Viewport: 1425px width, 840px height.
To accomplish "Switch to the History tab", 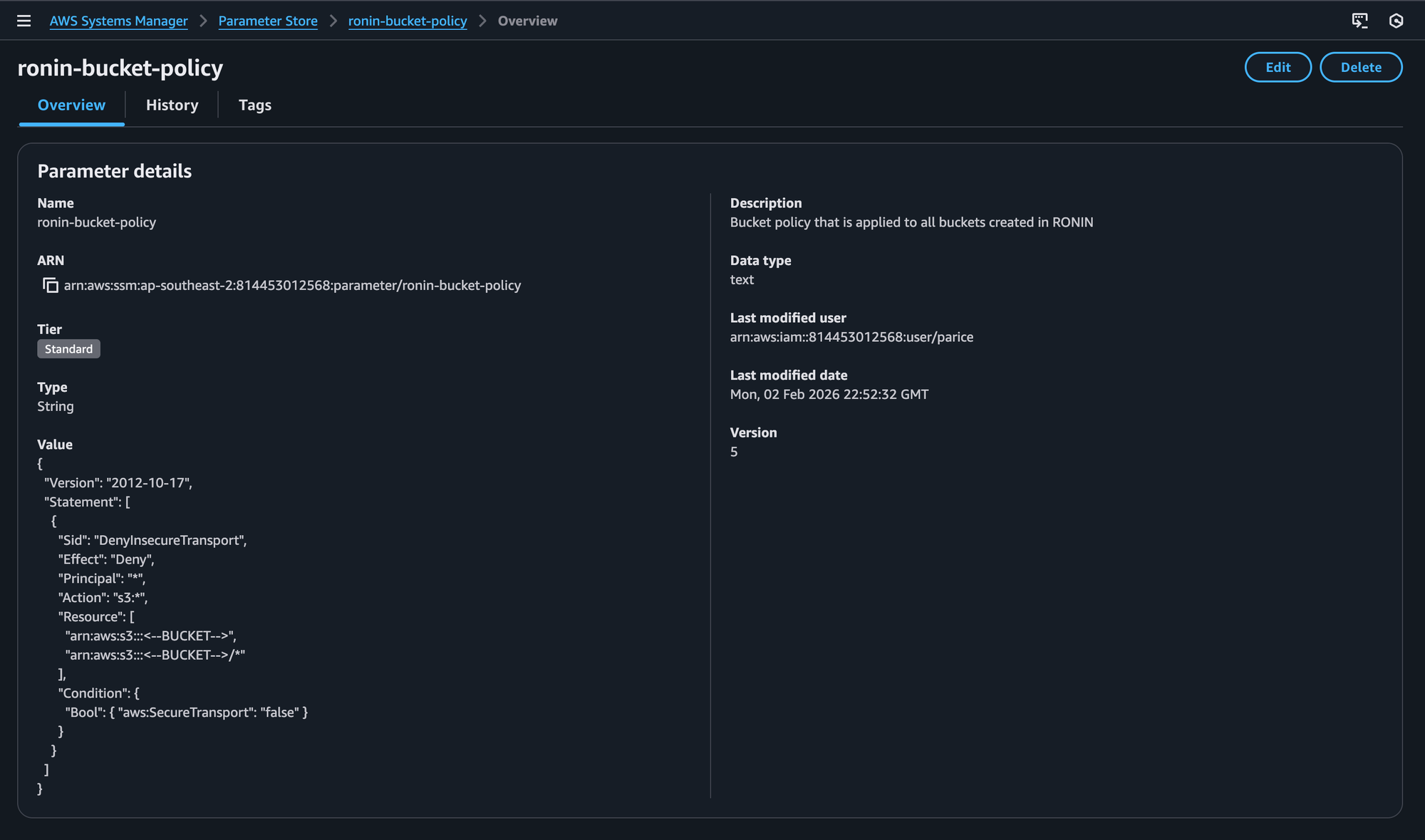I will (172, 105).
